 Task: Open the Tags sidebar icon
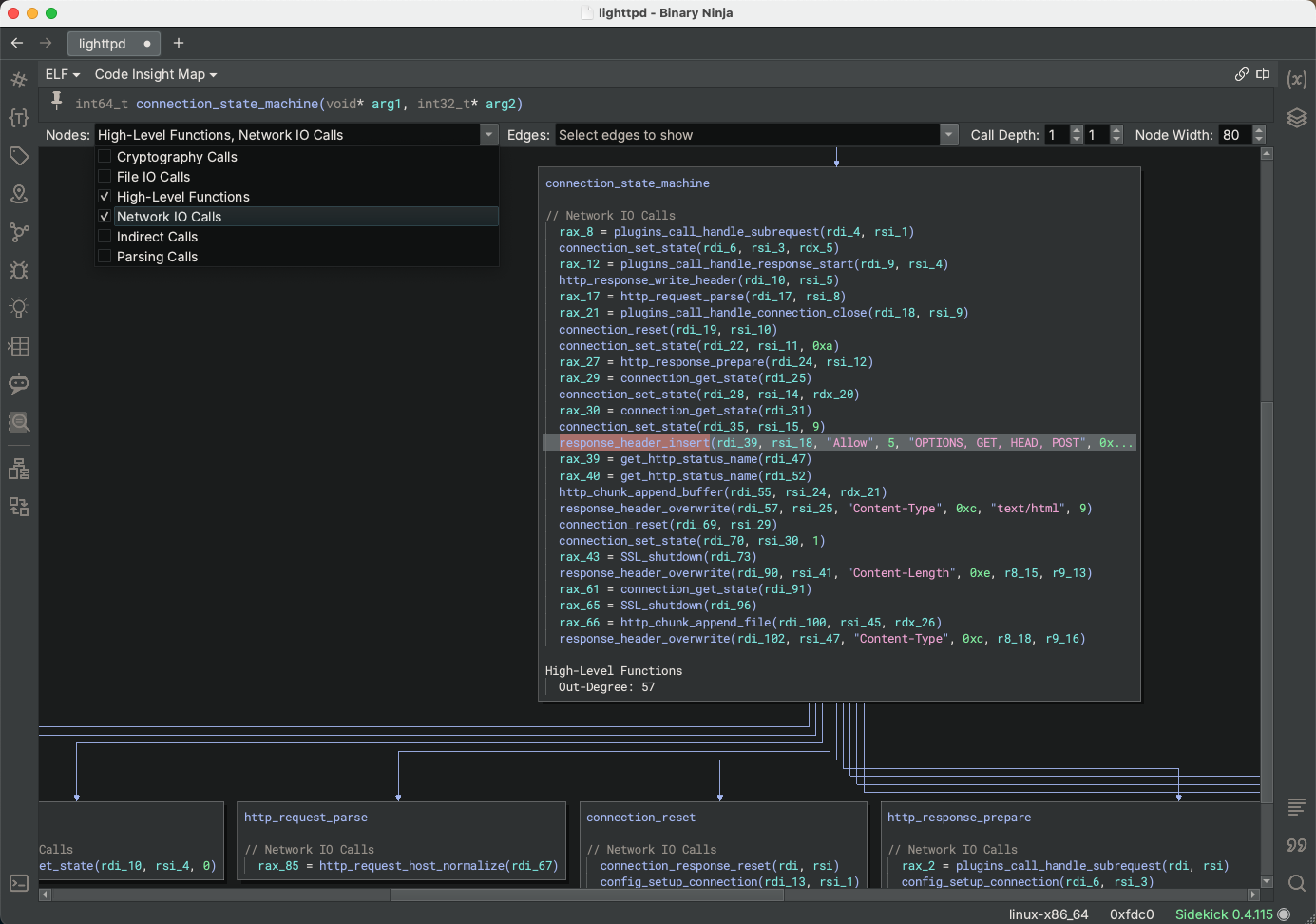18,156
